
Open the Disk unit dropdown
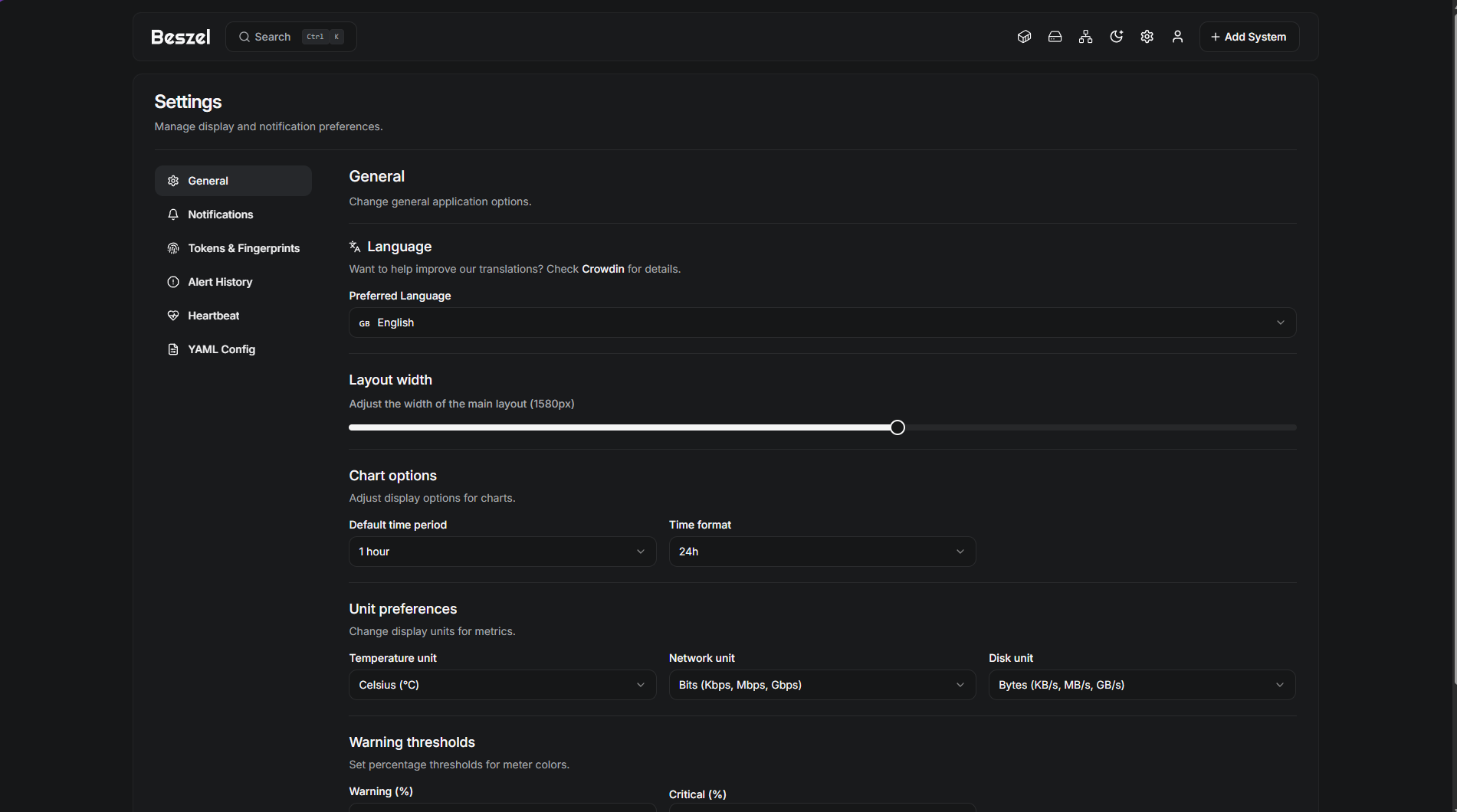pyautogui.click(x=1142, y=685)
